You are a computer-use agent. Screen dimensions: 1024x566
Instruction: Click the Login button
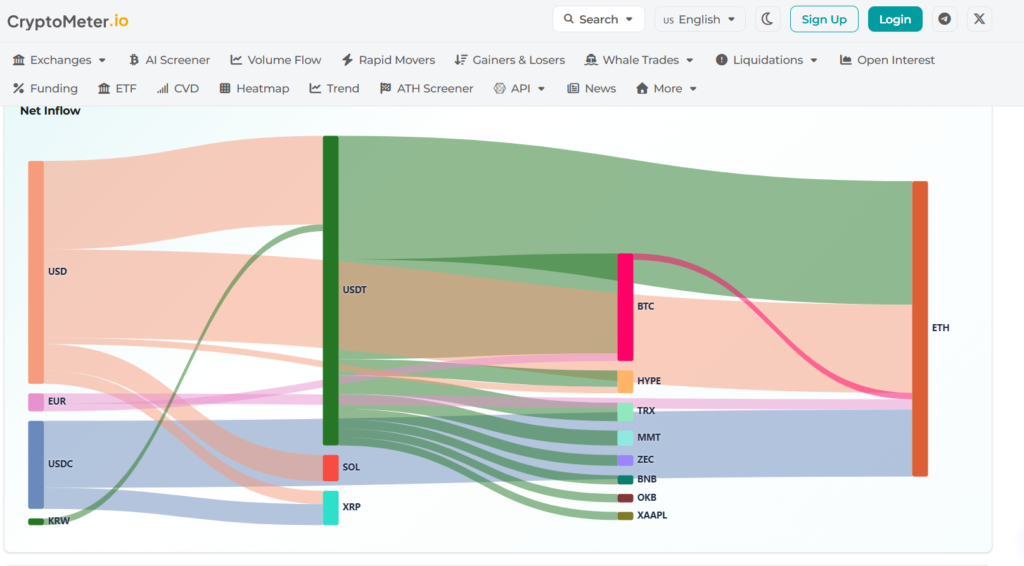[894, 20]
